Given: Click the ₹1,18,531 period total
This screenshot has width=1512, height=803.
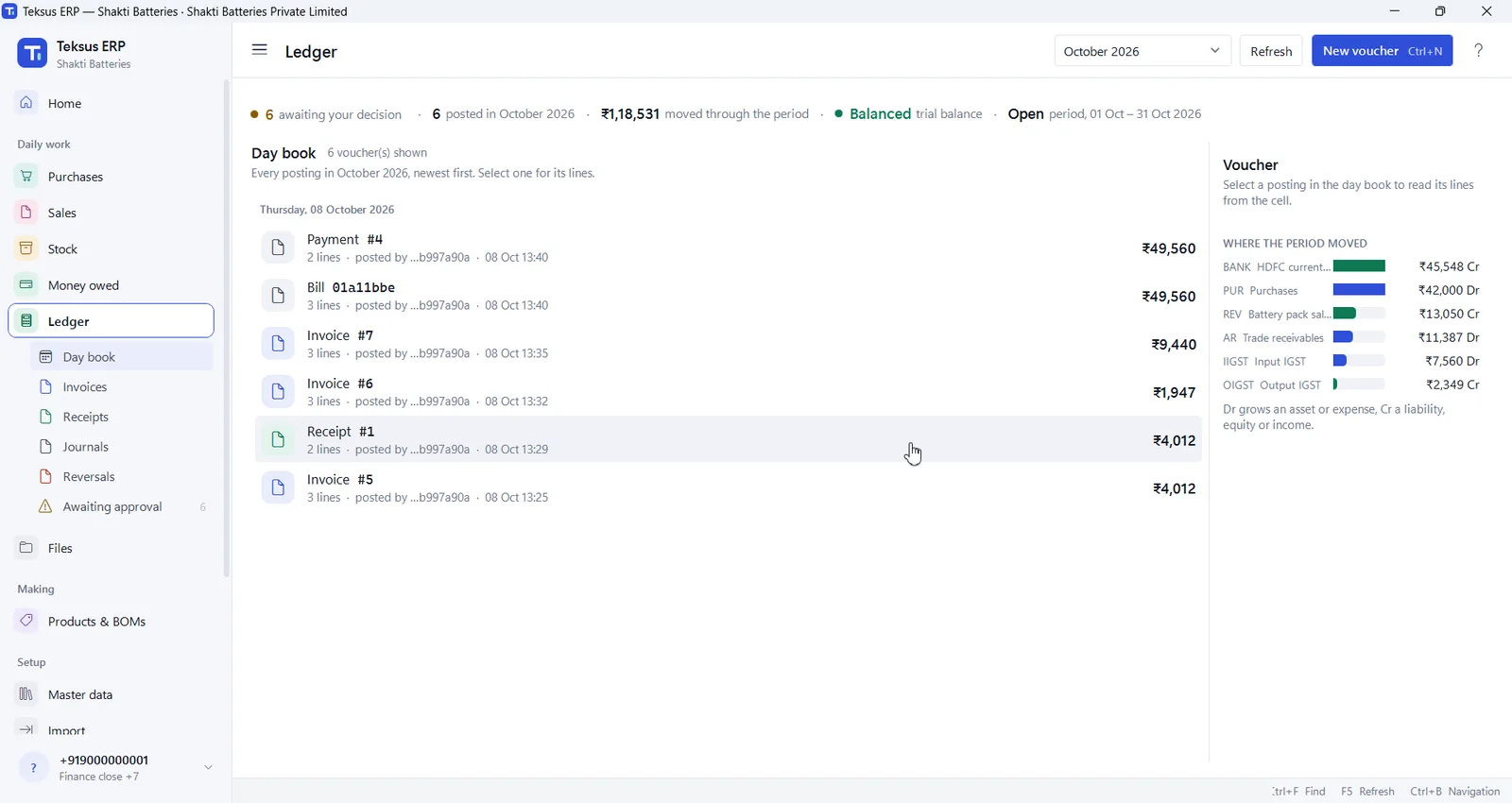Looking at the screenshot, I should (x=630, y=114).
